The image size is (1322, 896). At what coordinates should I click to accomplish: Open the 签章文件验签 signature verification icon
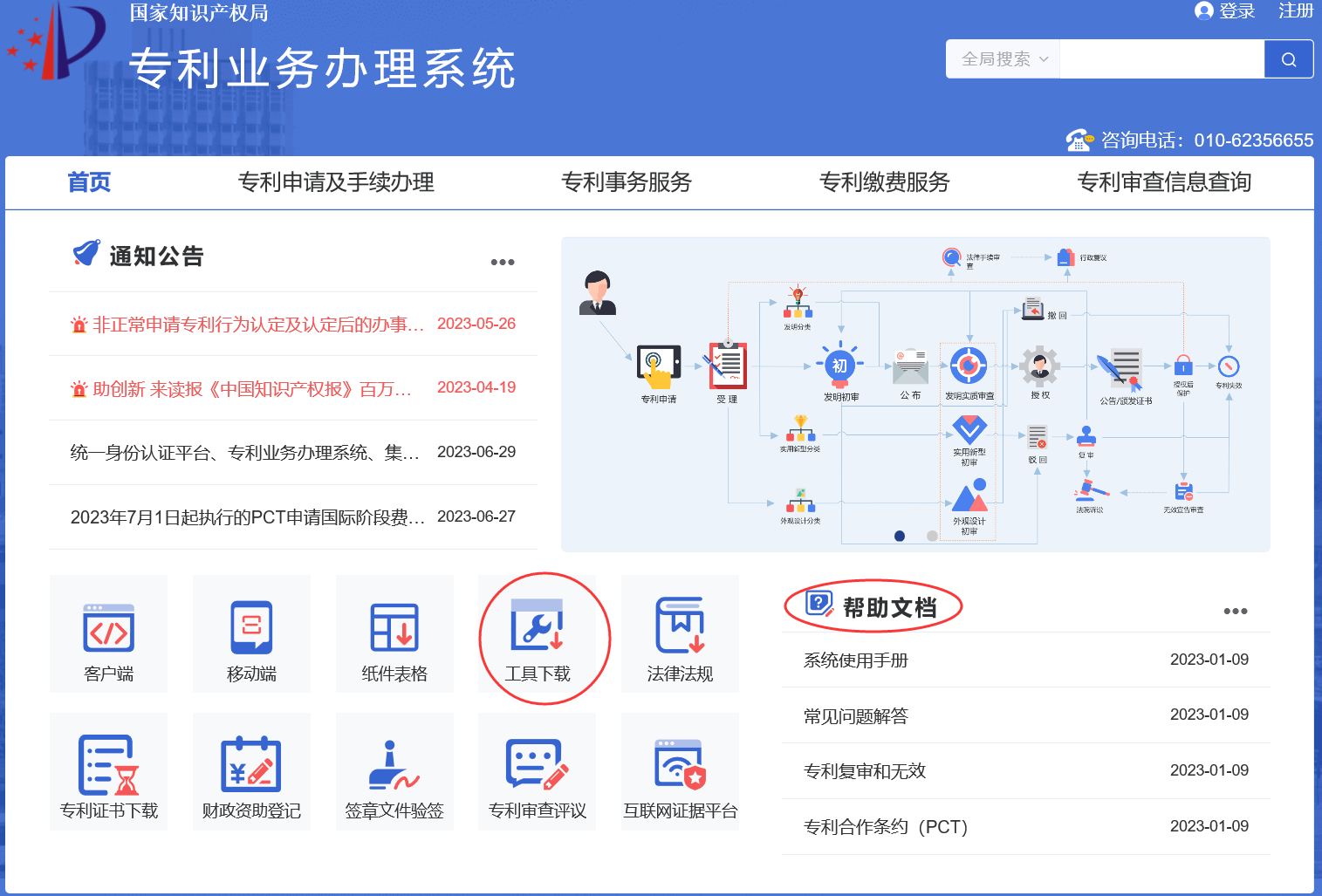[394, 771]
